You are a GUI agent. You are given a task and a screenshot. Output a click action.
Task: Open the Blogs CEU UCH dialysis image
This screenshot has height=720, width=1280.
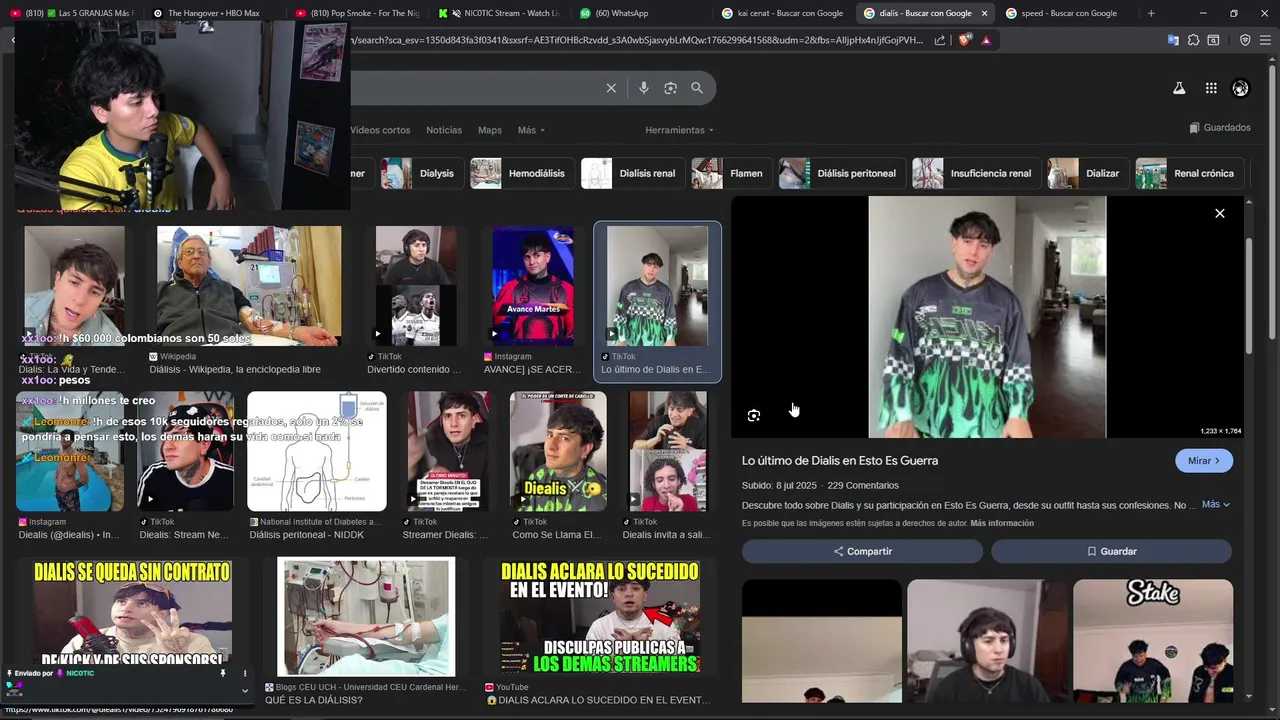[366, 616]
